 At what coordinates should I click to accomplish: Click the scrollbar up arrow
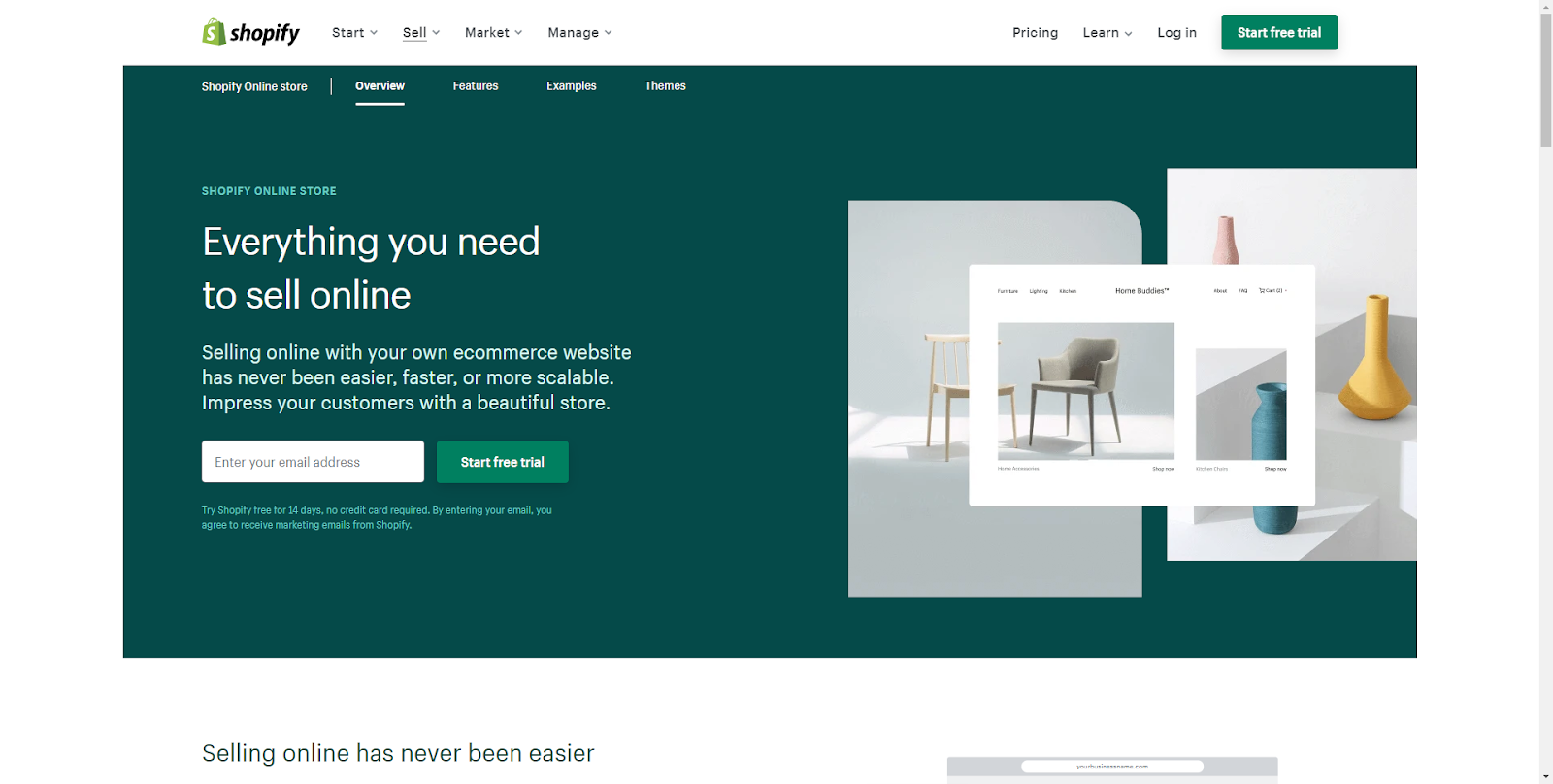click(1546, 6)
